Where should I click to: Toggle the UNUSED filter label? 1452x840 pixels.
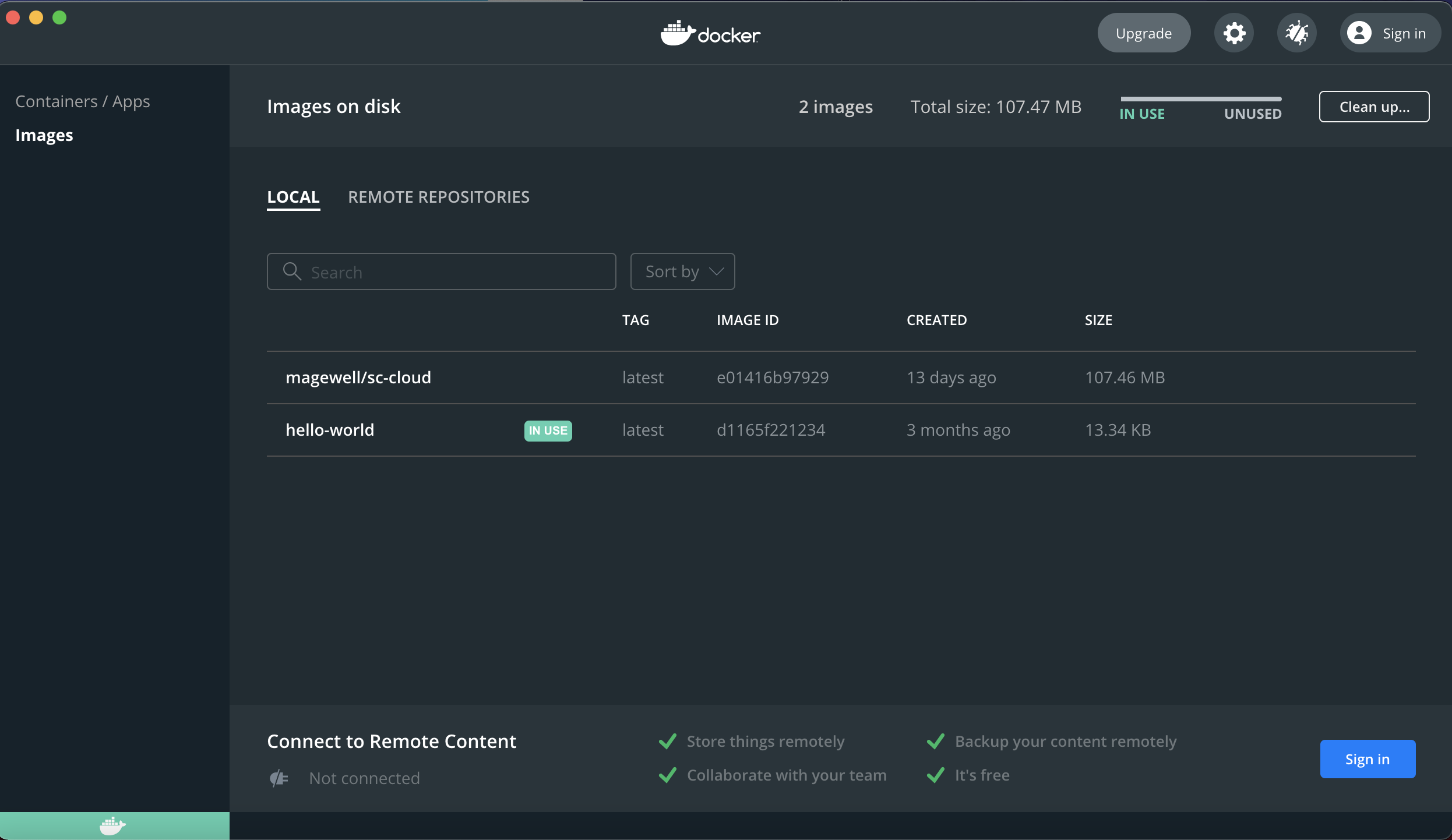1252,114
